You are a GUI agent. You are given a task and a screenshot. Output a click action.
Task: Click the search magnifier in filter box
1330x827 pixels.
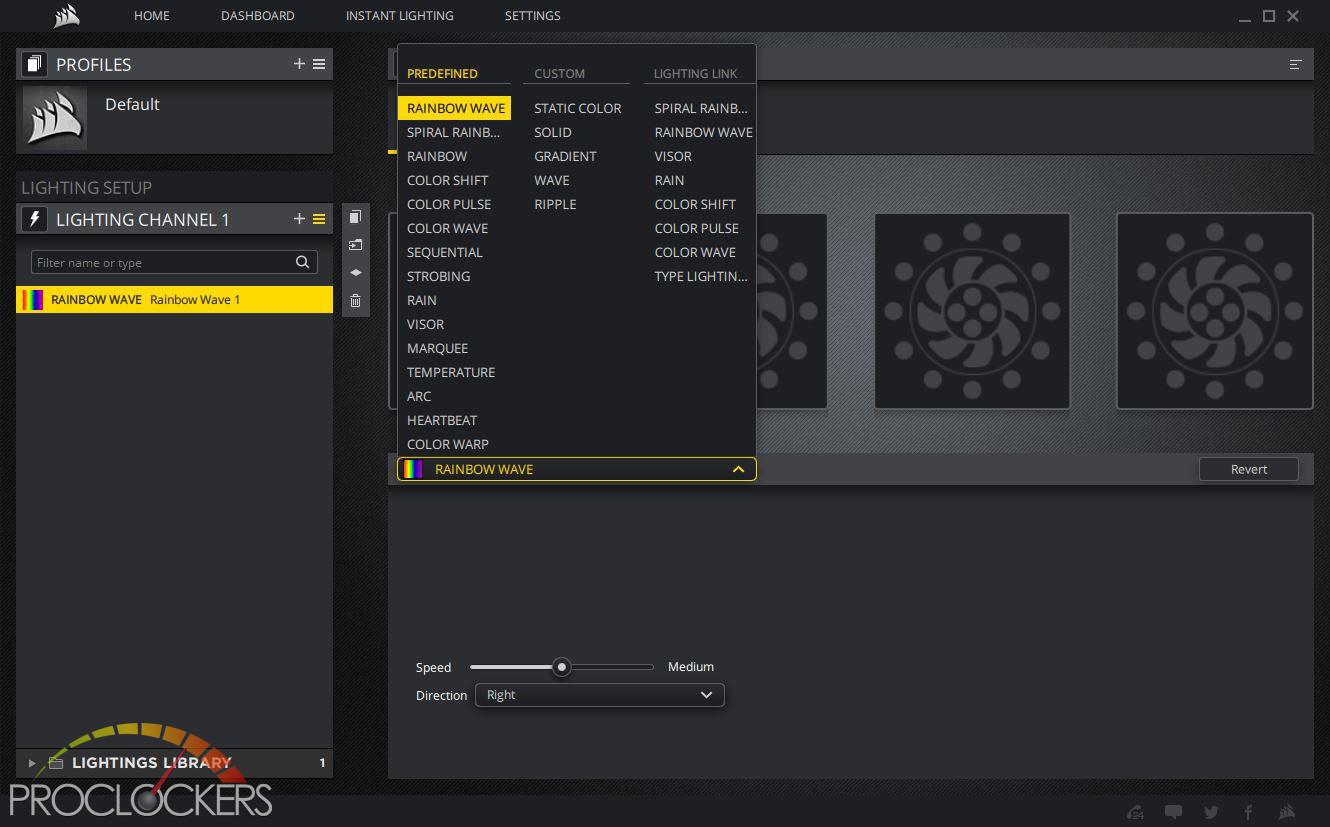(x=302, y=262)
